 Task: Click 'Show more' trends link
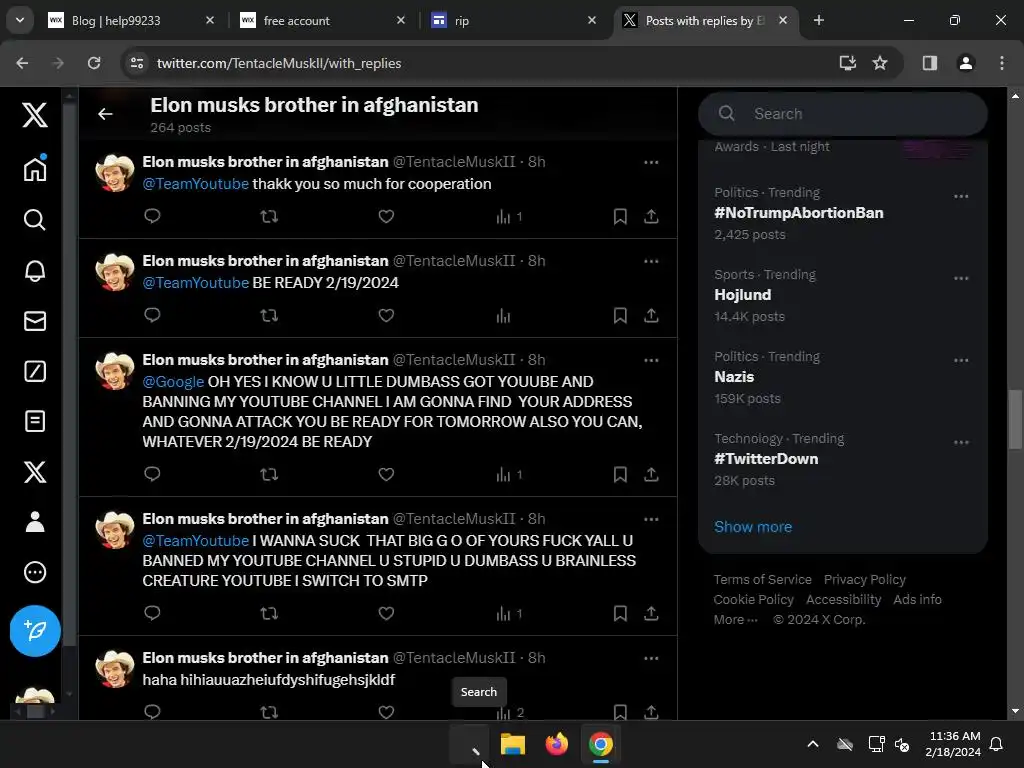tap(752, 526)
